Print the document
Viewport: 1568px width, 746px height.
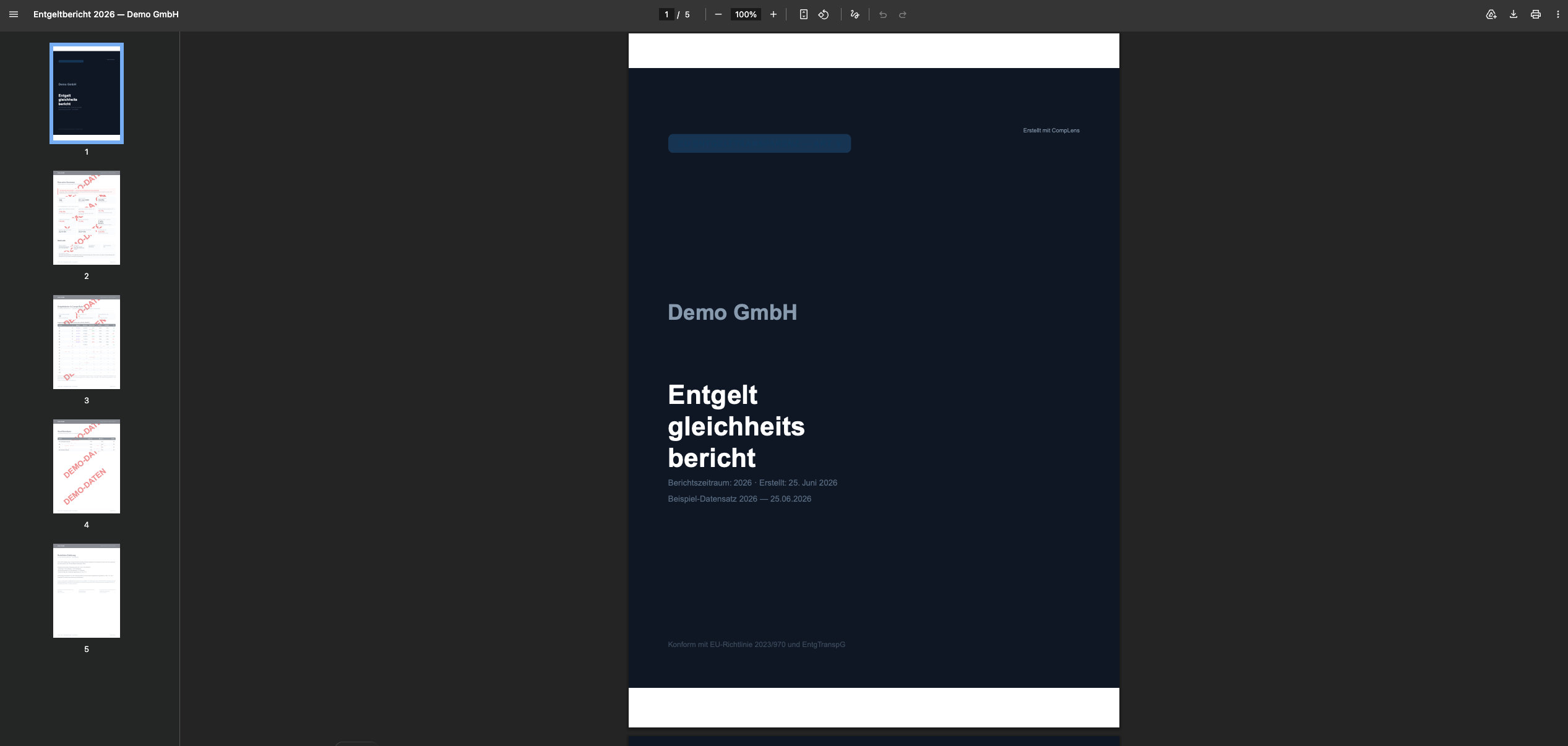pyautogui.click(x=1536, y=14)
